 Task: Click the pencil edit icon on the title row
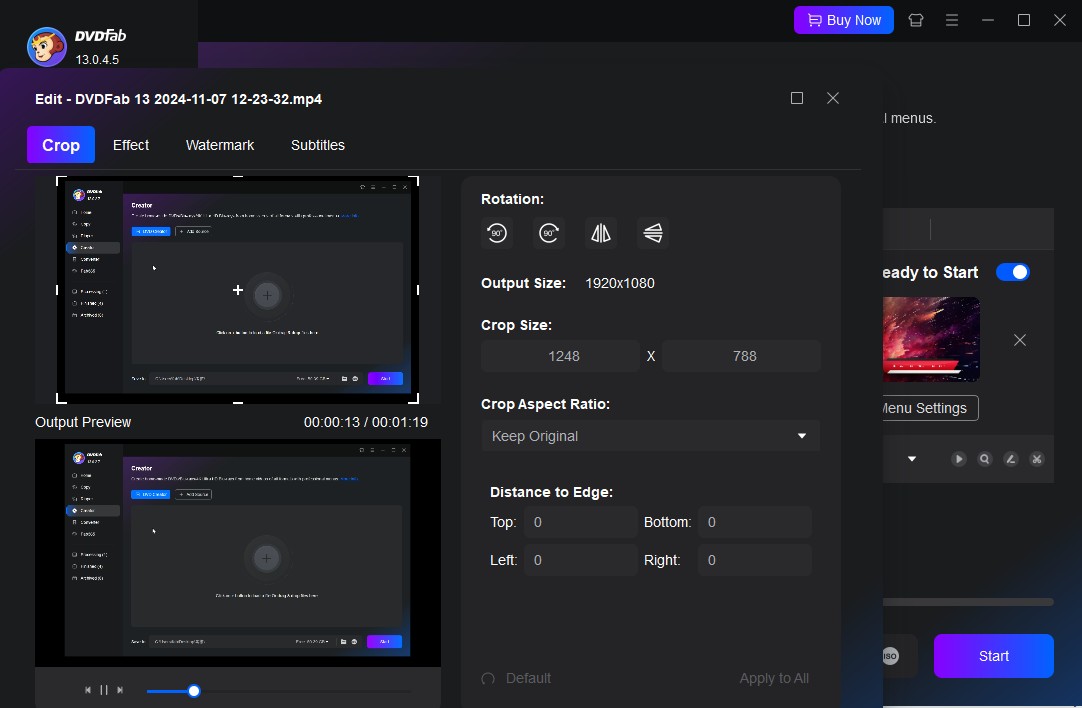1010,458
